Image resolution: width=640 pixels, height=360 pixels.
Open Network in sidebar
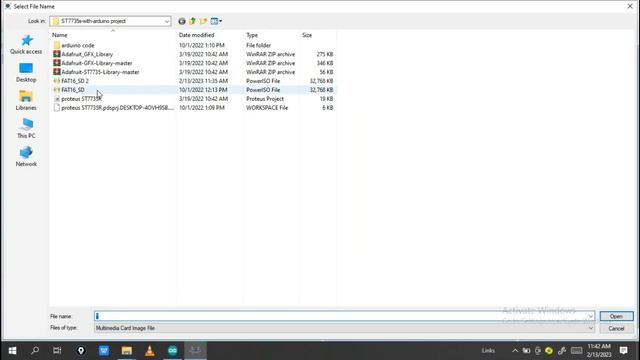[x=26, y=157]
